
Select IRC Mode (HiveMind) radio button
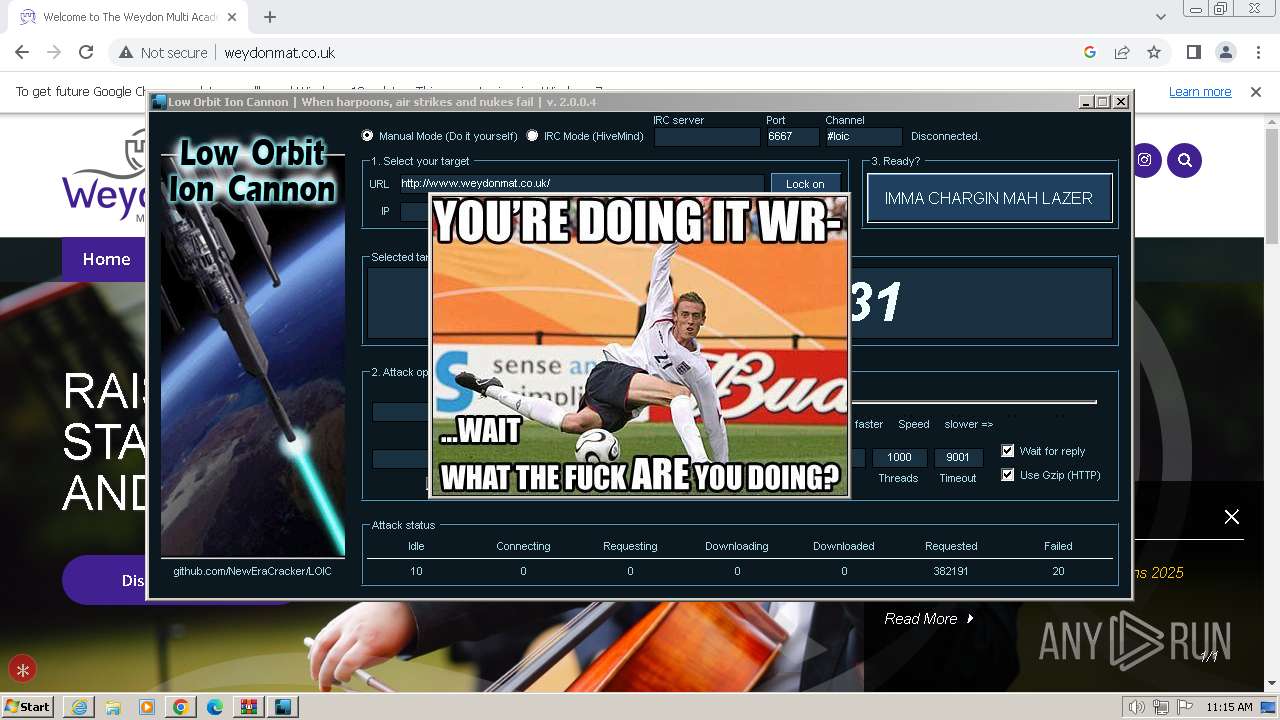click(532, 136)
